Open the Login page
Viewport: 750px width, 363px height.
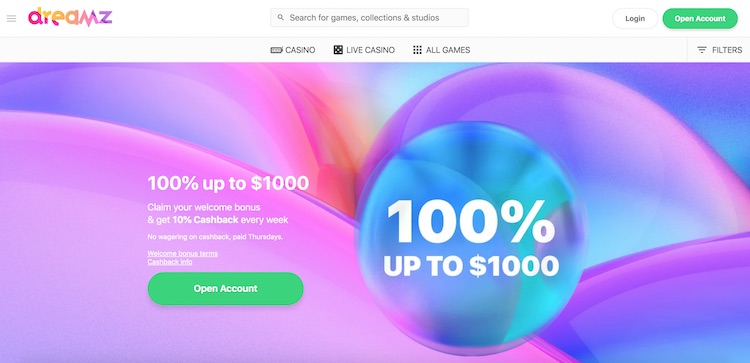635,19
